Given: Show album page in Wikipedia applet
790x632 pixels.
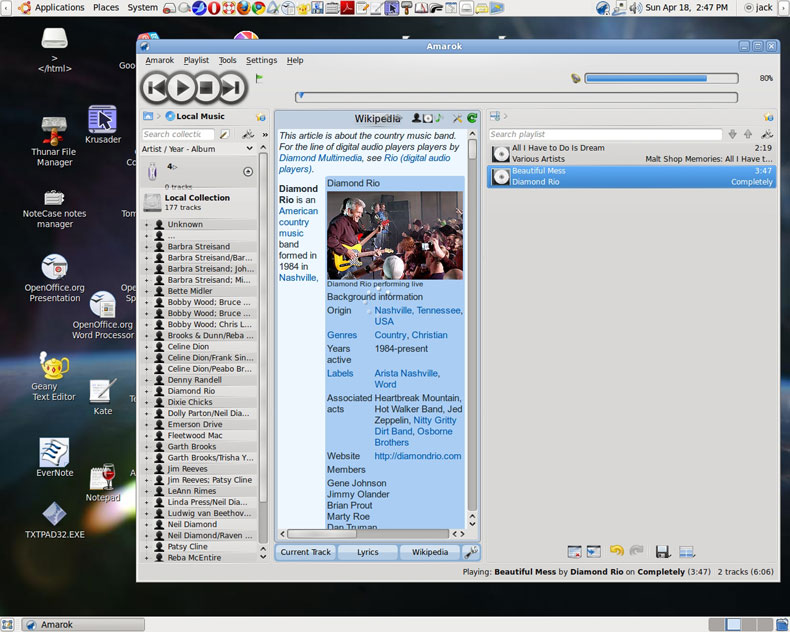Looking at the screenshot, I should coord(427,118).
